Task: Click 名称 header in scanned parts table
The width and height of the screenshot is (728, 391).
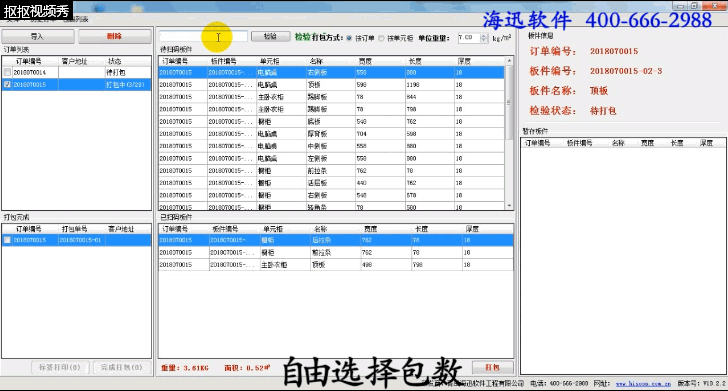Action: (321, 229)
